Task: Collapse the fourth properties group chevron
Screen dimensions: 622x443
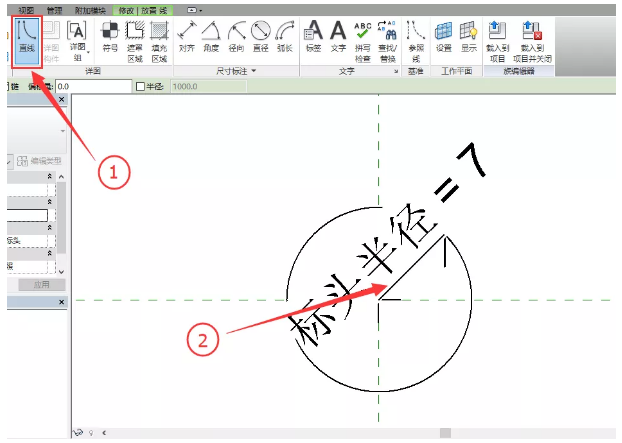Action: [x=50, y=253]
